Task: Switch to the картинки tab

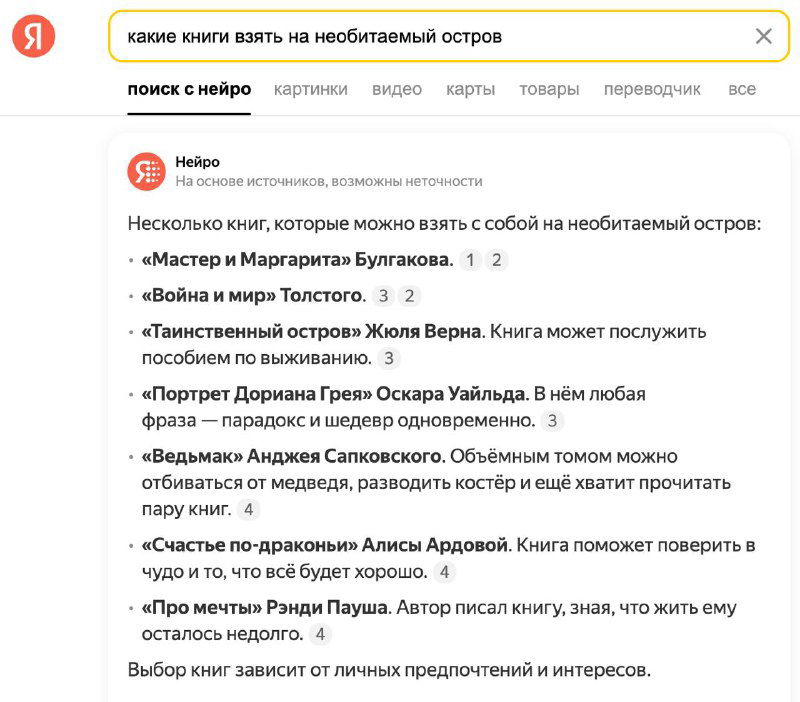Action: point(310,89)
